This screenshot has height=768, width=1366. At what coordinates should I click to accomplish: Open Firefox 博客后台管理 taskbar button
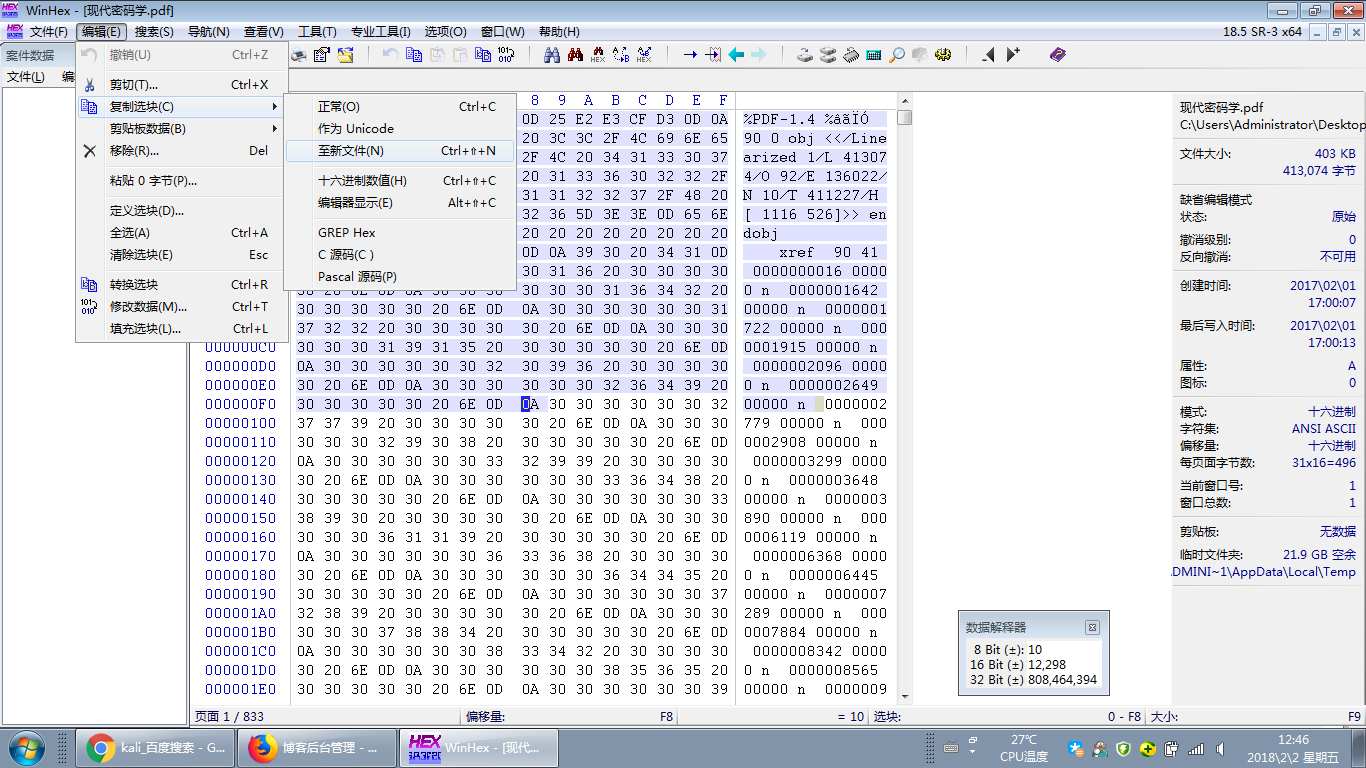pyautogui.click(x=317, y=747)
